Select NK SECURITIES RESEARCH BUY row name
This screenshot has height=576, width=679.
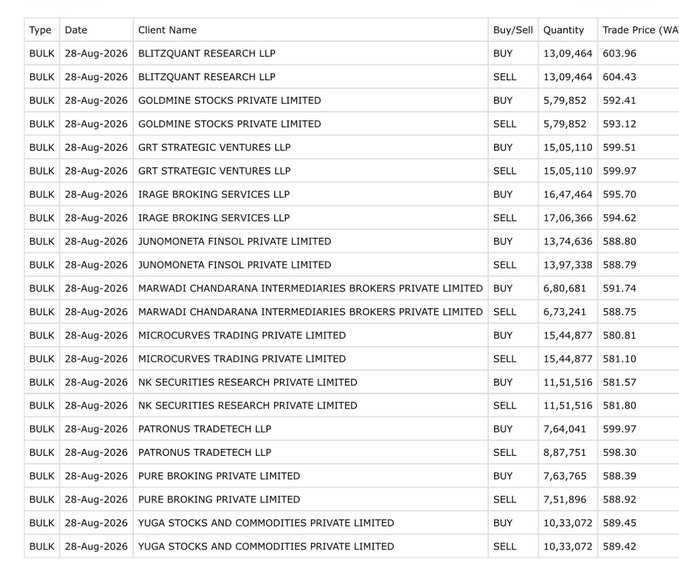click(x=248, y=382)
